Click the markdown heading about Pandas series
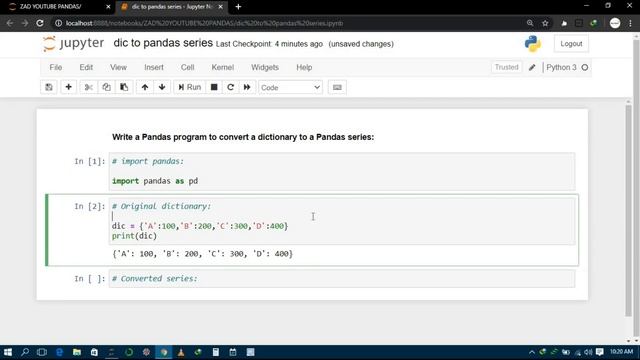Image resolution: width=640 pixels, height=360 pixels. [x=243, y=137]
